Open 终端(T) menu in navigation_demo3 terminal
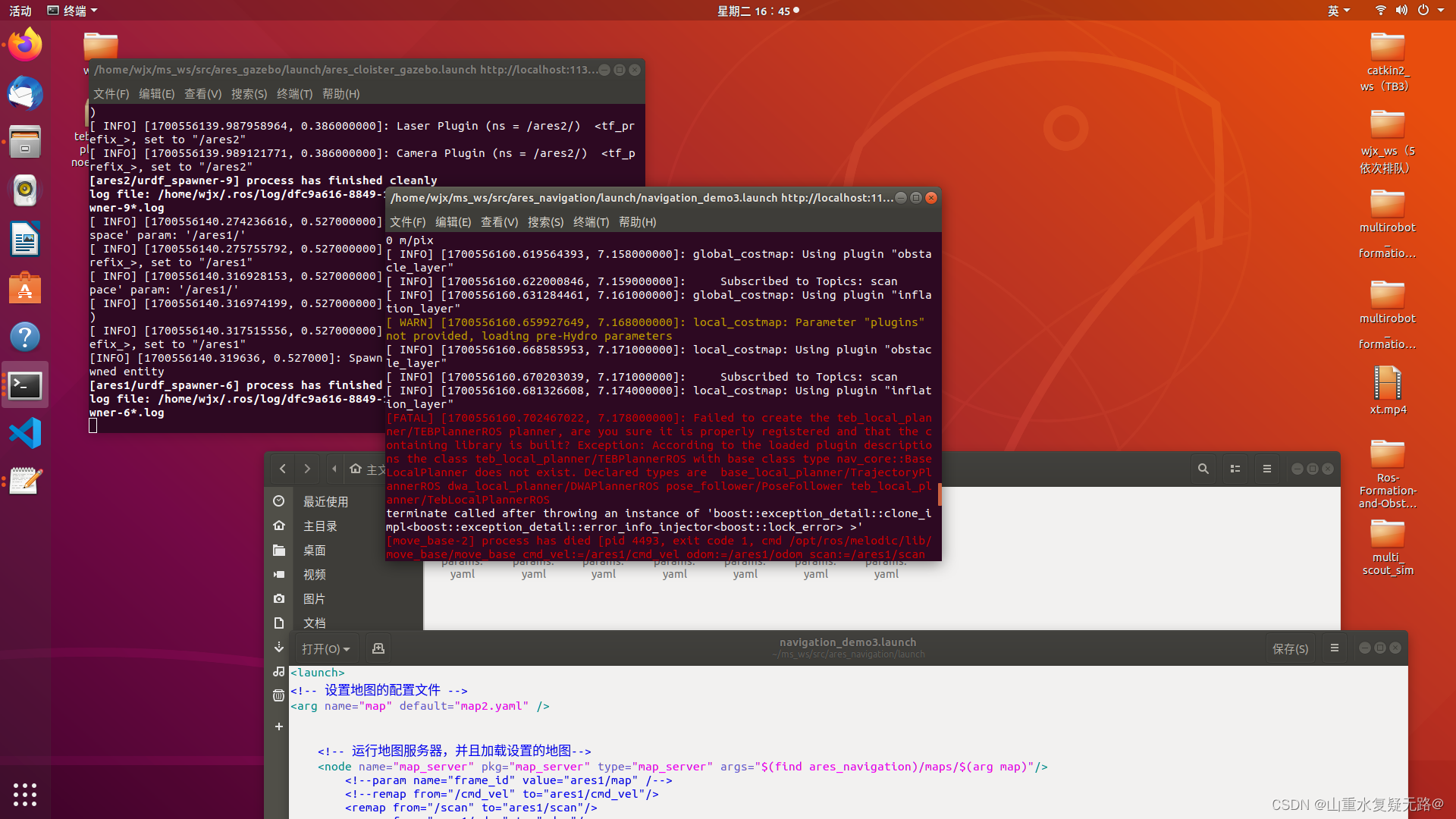 tap(591, 222)
